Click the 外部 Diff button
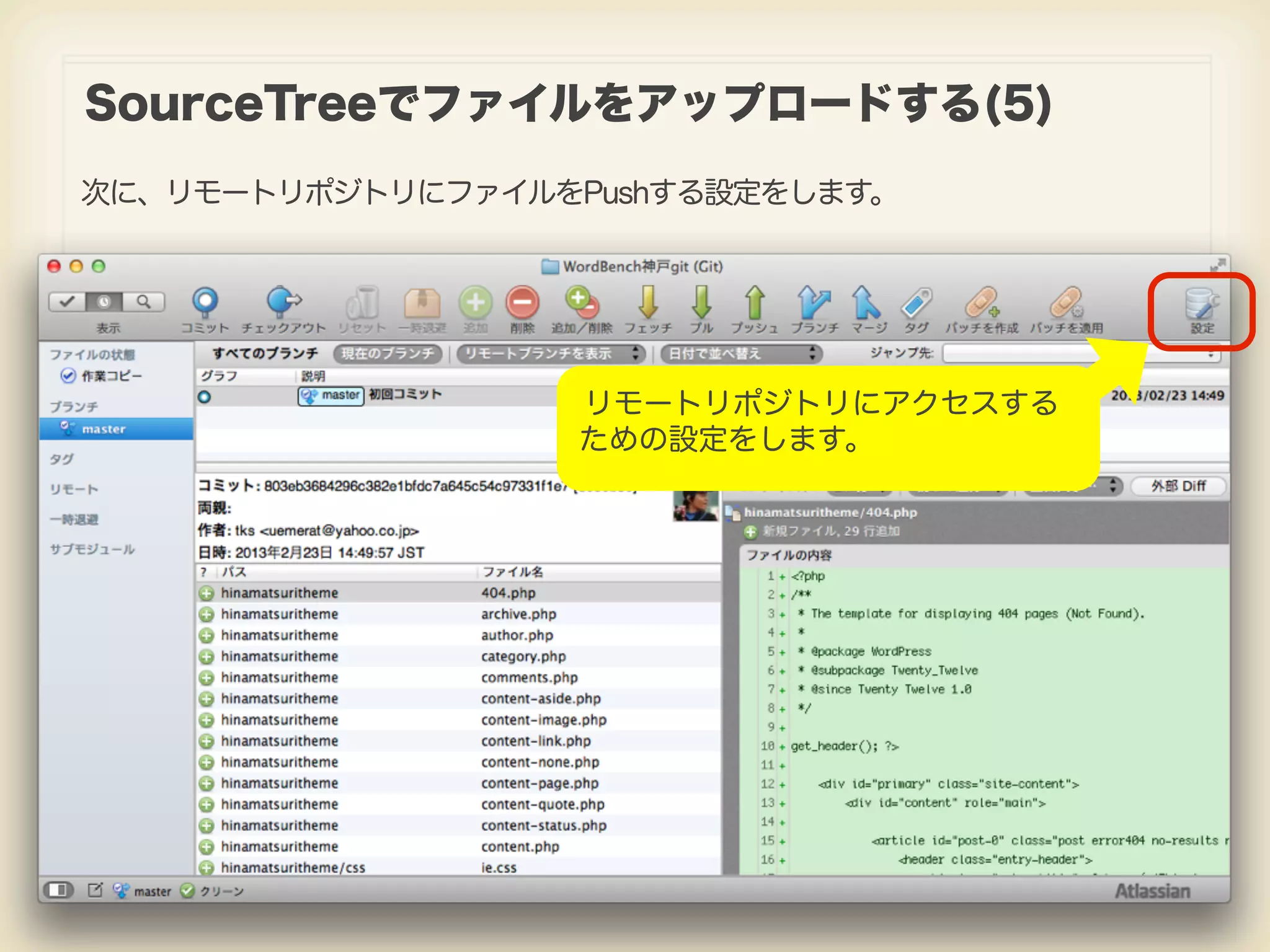Screen dimensions: 1270x952 coord(1178,487)
